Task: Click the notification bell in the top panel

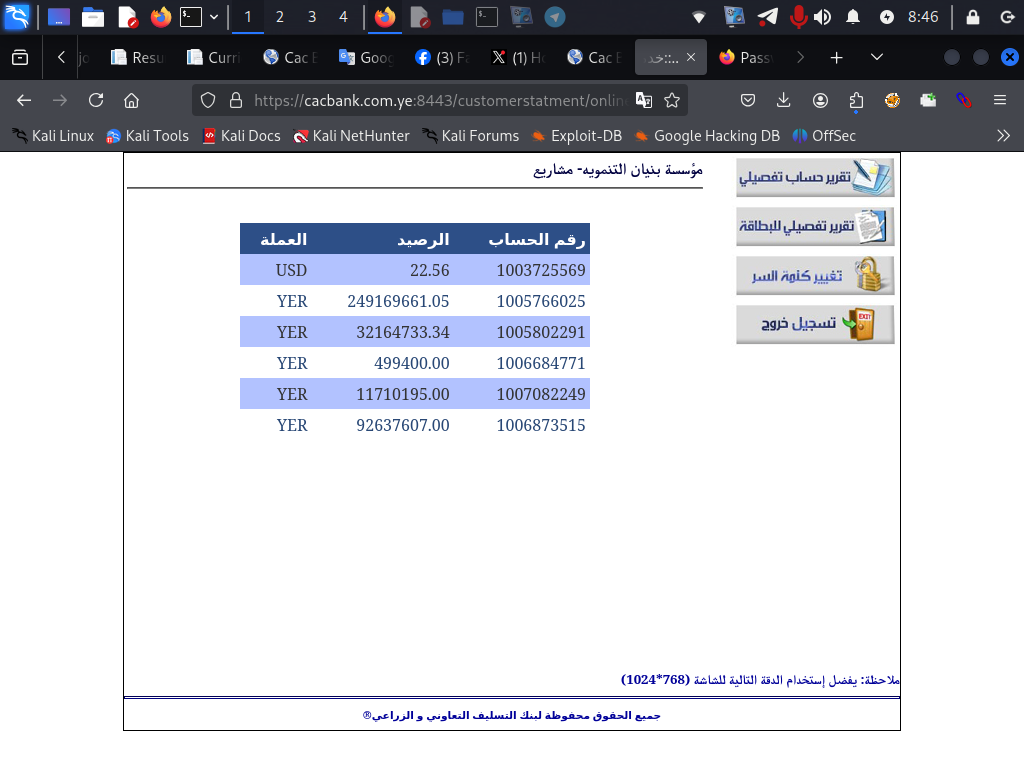Action: pos(855,15)
